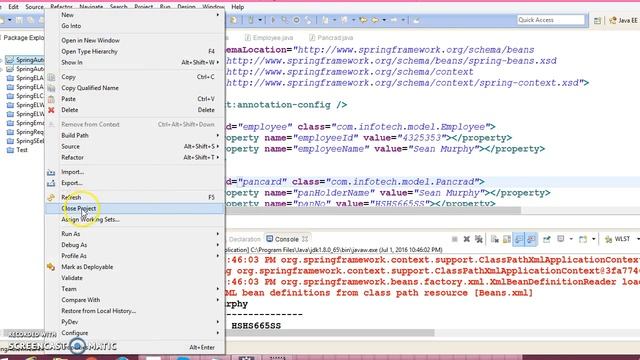640x360 pixels.
Task: Open the Display Selected Console dropdown arrow
Action: click(x=571, y=239)
